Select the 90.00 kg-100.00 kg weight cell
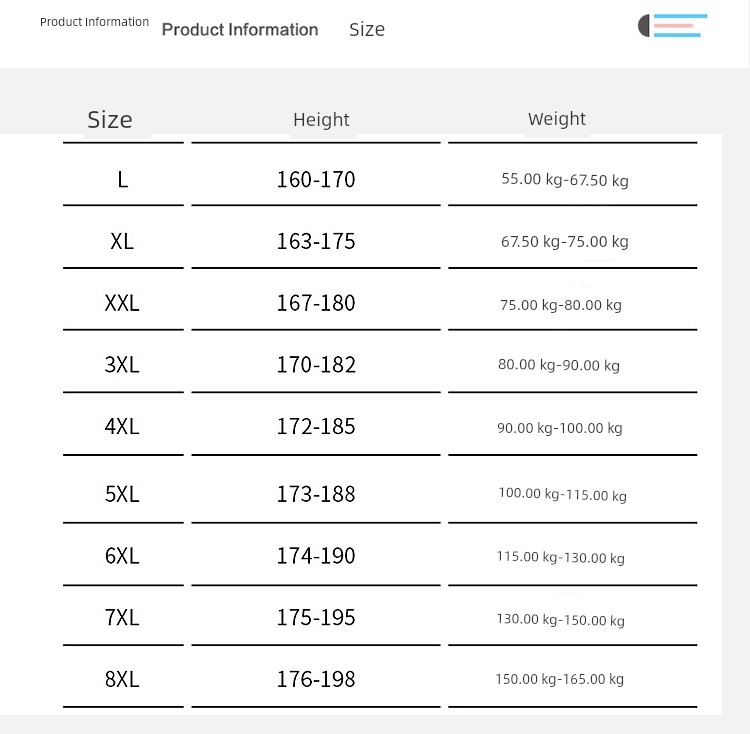The image size is (750, 734). [560, 428]
